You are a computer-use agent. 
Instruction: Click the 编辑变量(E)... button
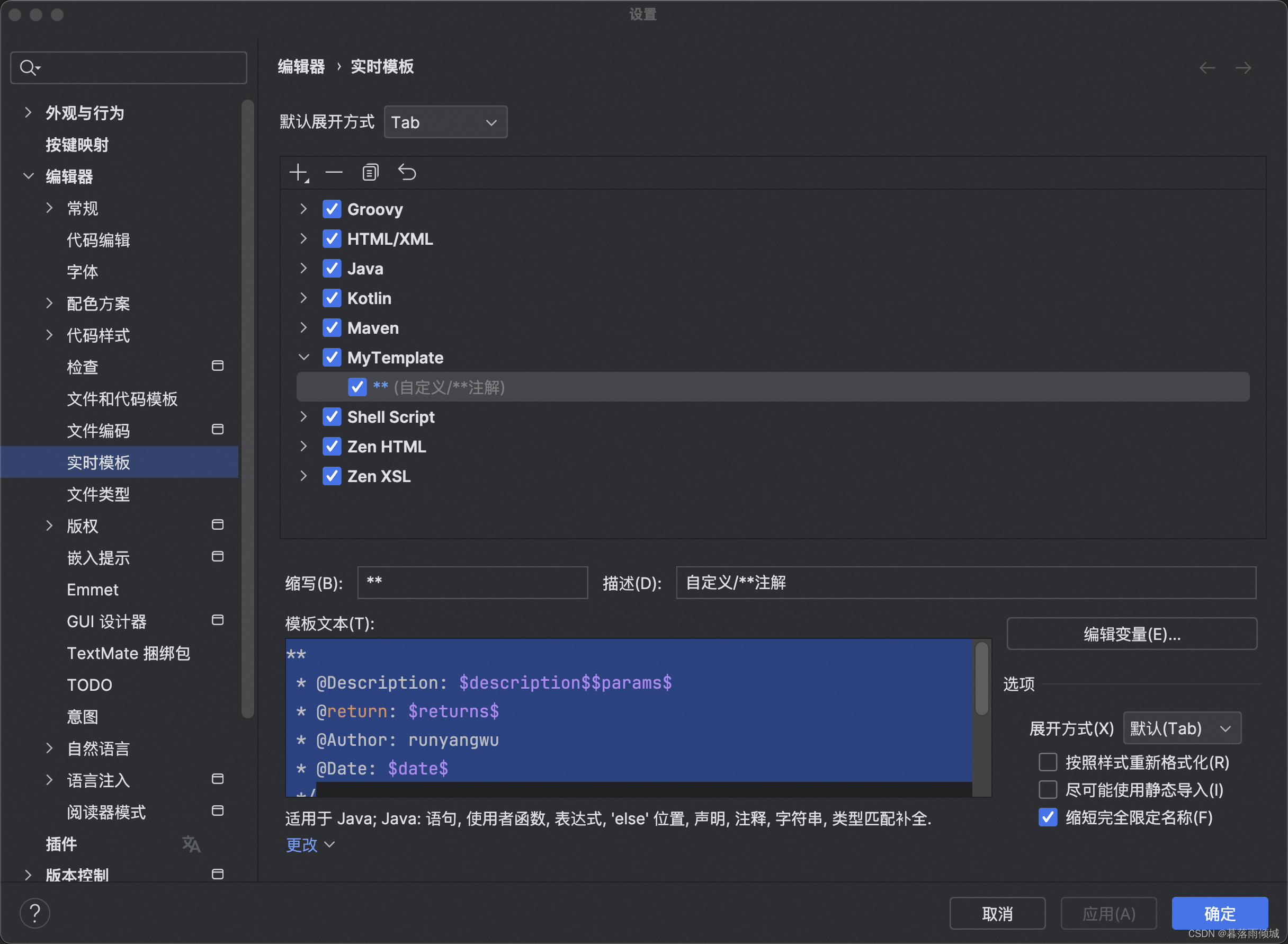point(1131,634)
